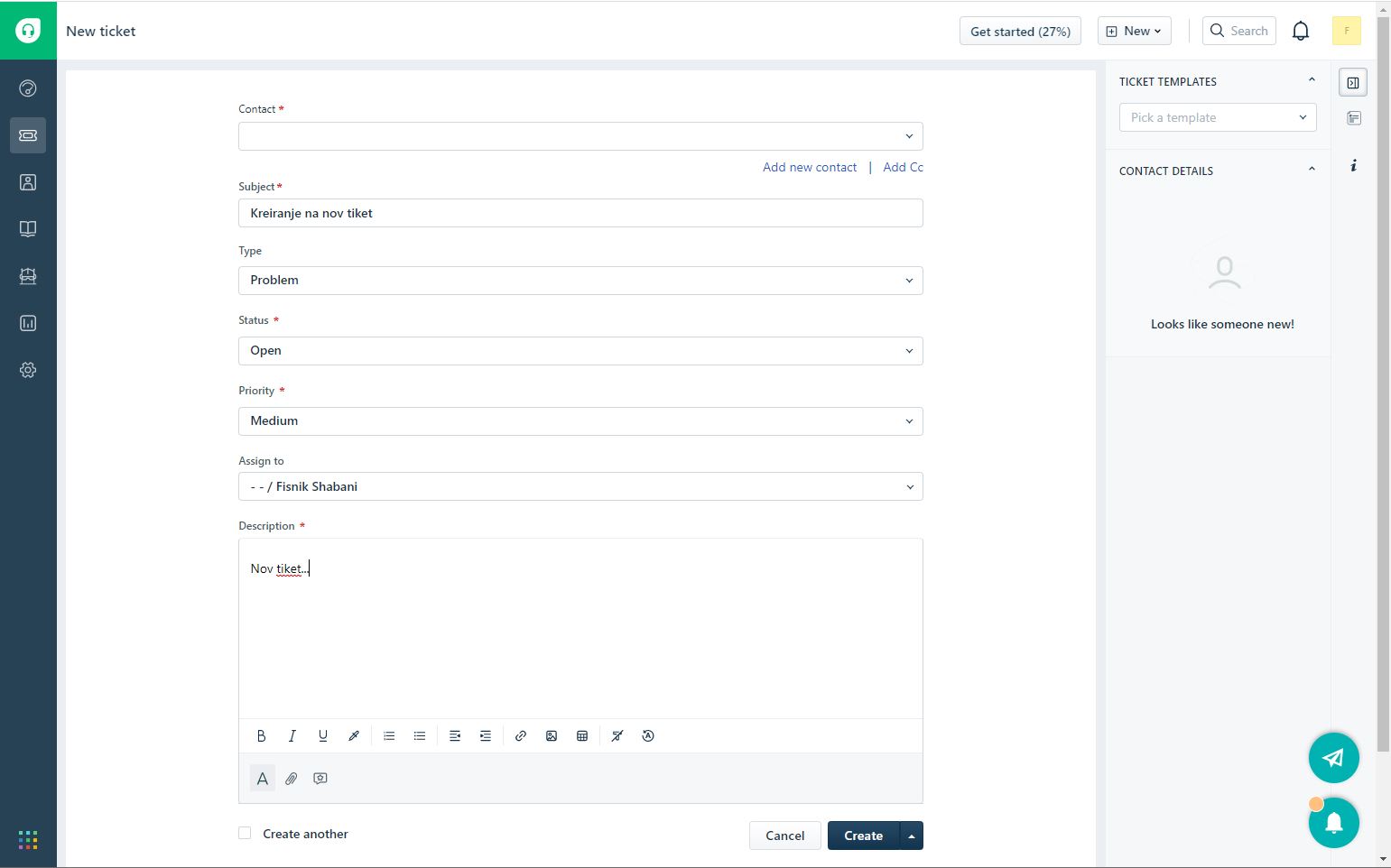Toggle underline text formatting
Screen dimensions: 1391x868
(x=322, y=736)
